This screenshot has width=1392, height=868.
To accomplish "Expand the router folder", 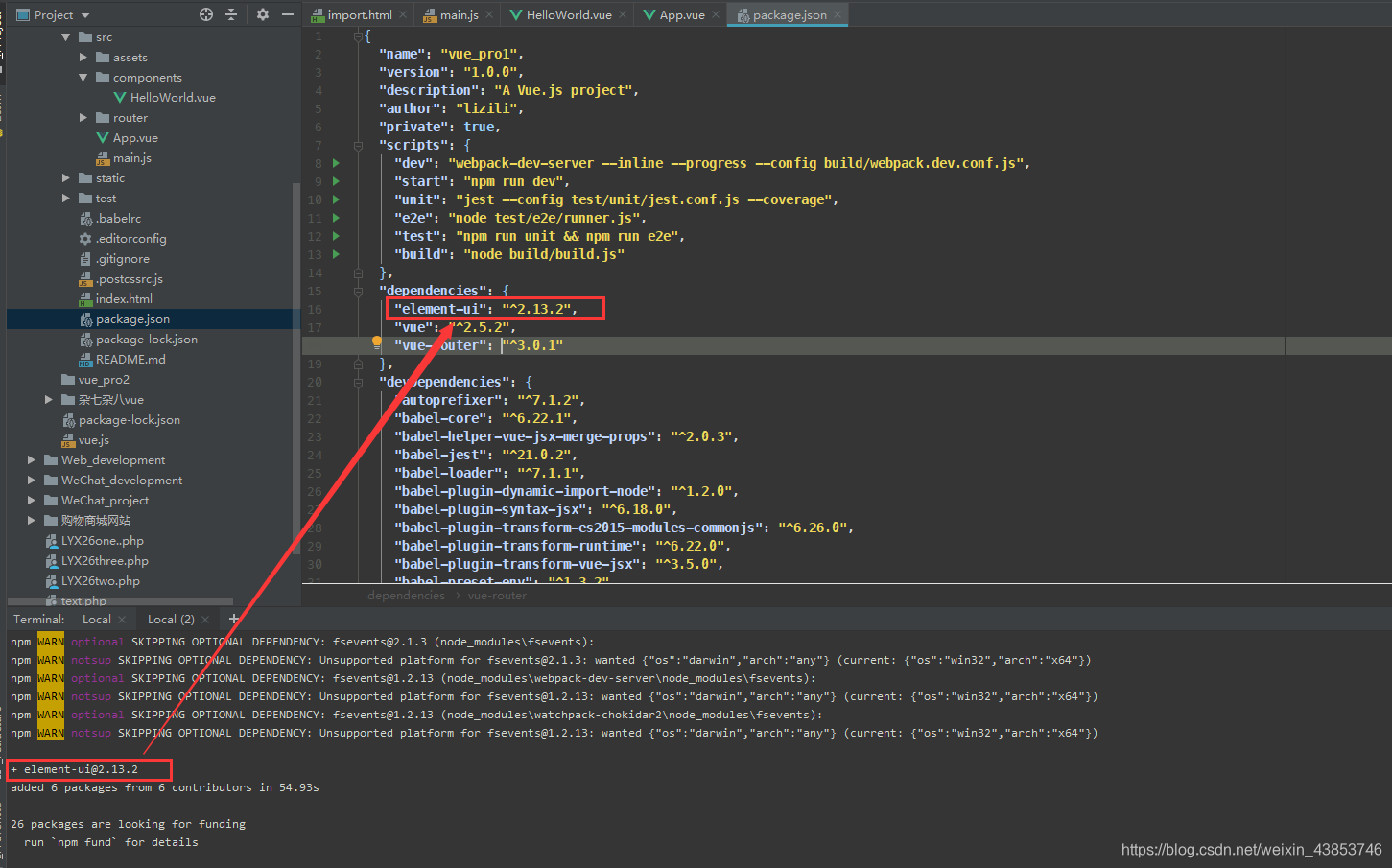I will [x=83, y=118].
